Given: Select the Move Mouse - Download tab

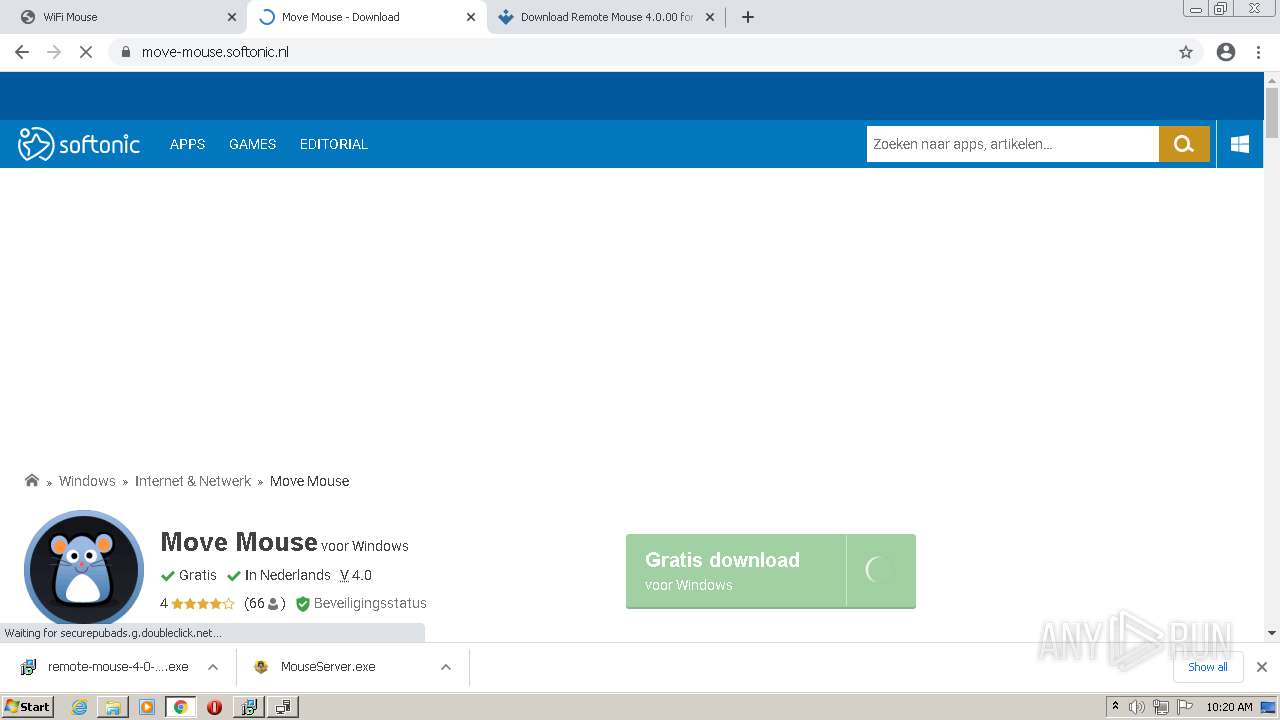Looking at the screenshot, I should 366,17.
